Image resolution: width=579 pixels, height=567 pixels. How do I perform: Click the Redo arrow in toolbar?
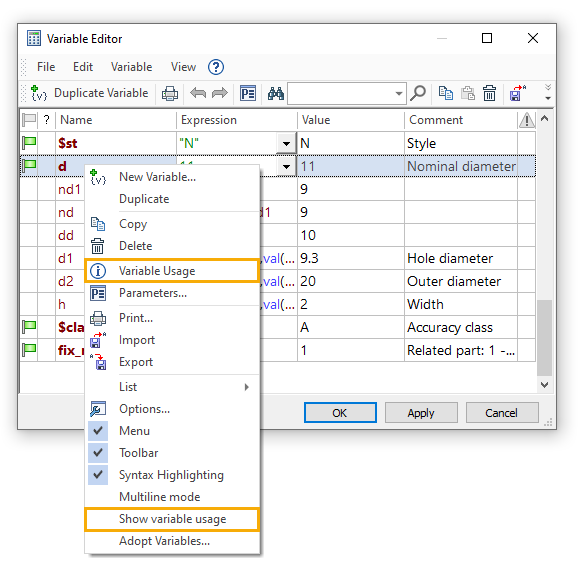[x=220, y=93]
